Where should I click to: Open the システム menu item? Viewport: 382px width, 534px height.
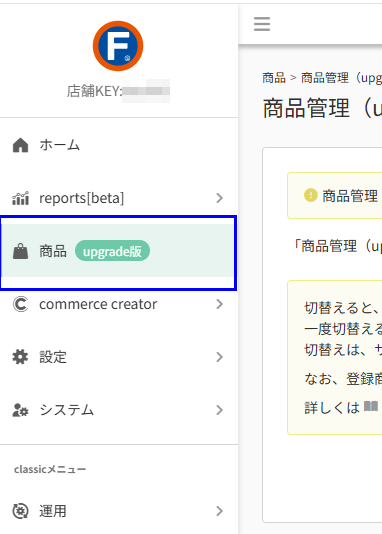point(119,410)
